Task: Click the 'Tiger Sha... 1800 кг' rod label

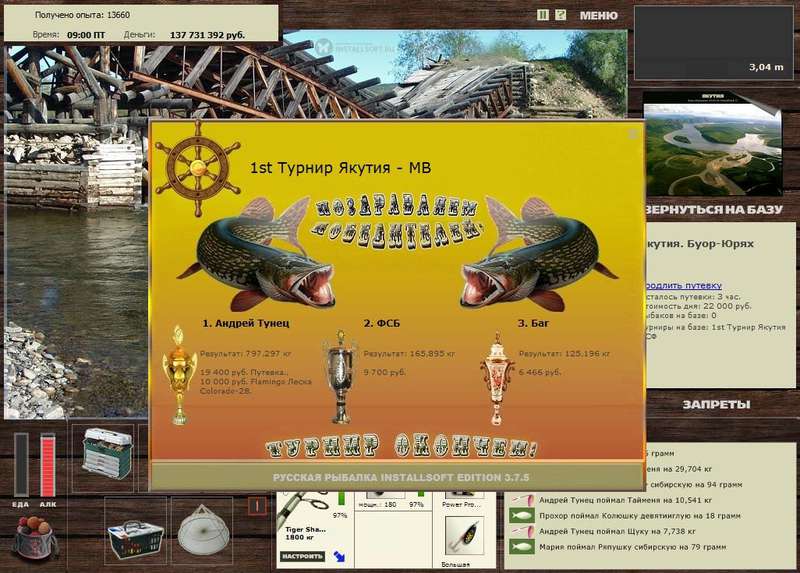Action: click(305, 534)
